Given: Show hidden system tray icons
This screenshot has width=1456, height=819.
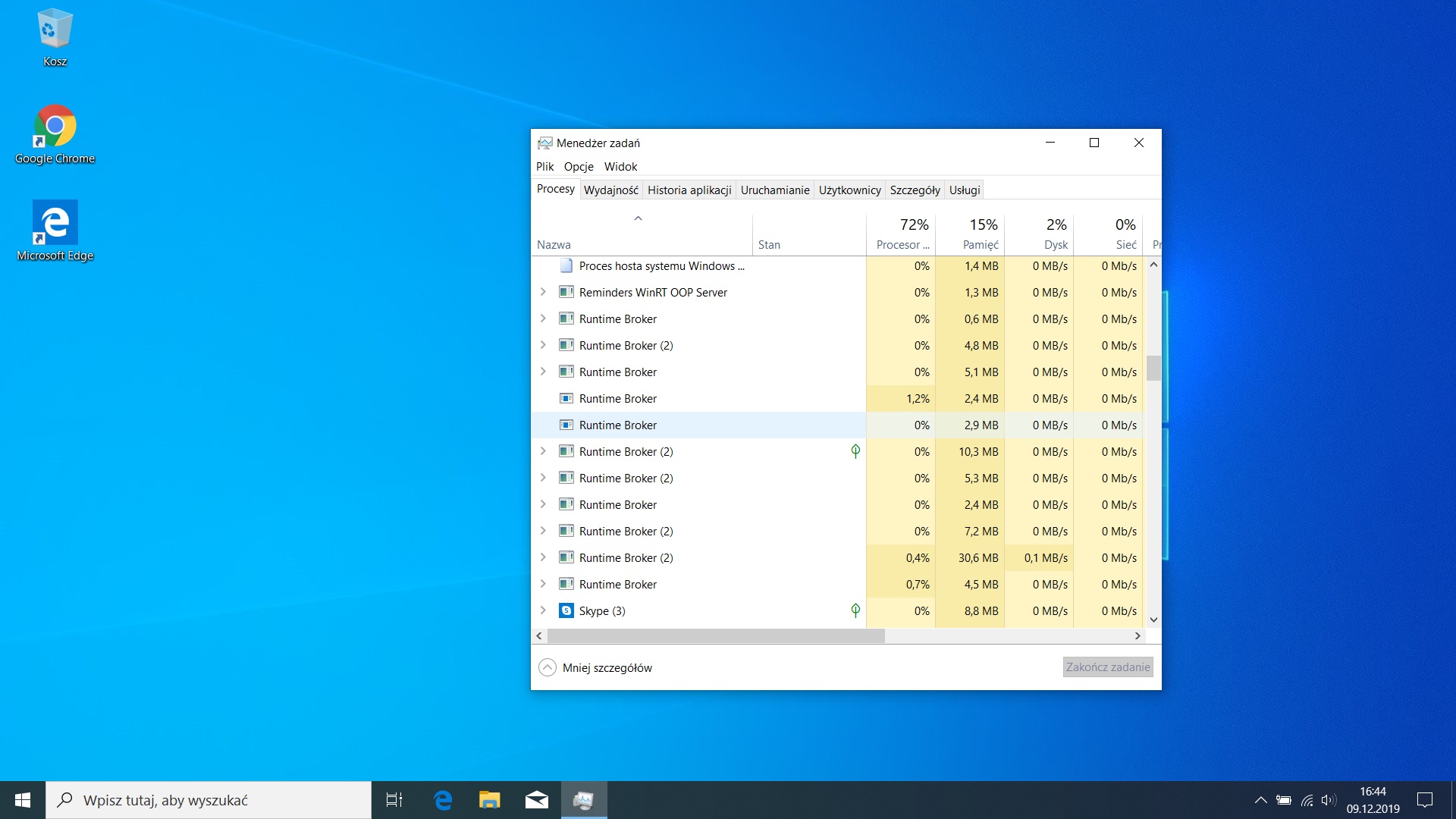Looking at the screenshot, I should tap(1260, 800).
